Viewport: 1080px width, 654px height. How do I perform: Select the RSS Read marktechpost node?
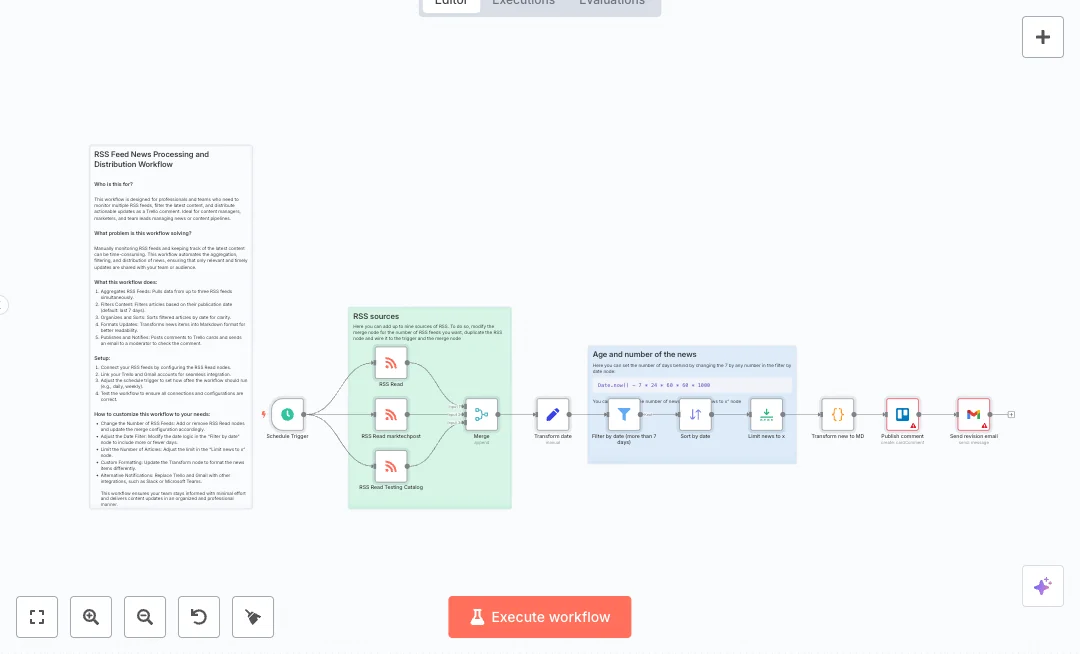click(391, 414)
